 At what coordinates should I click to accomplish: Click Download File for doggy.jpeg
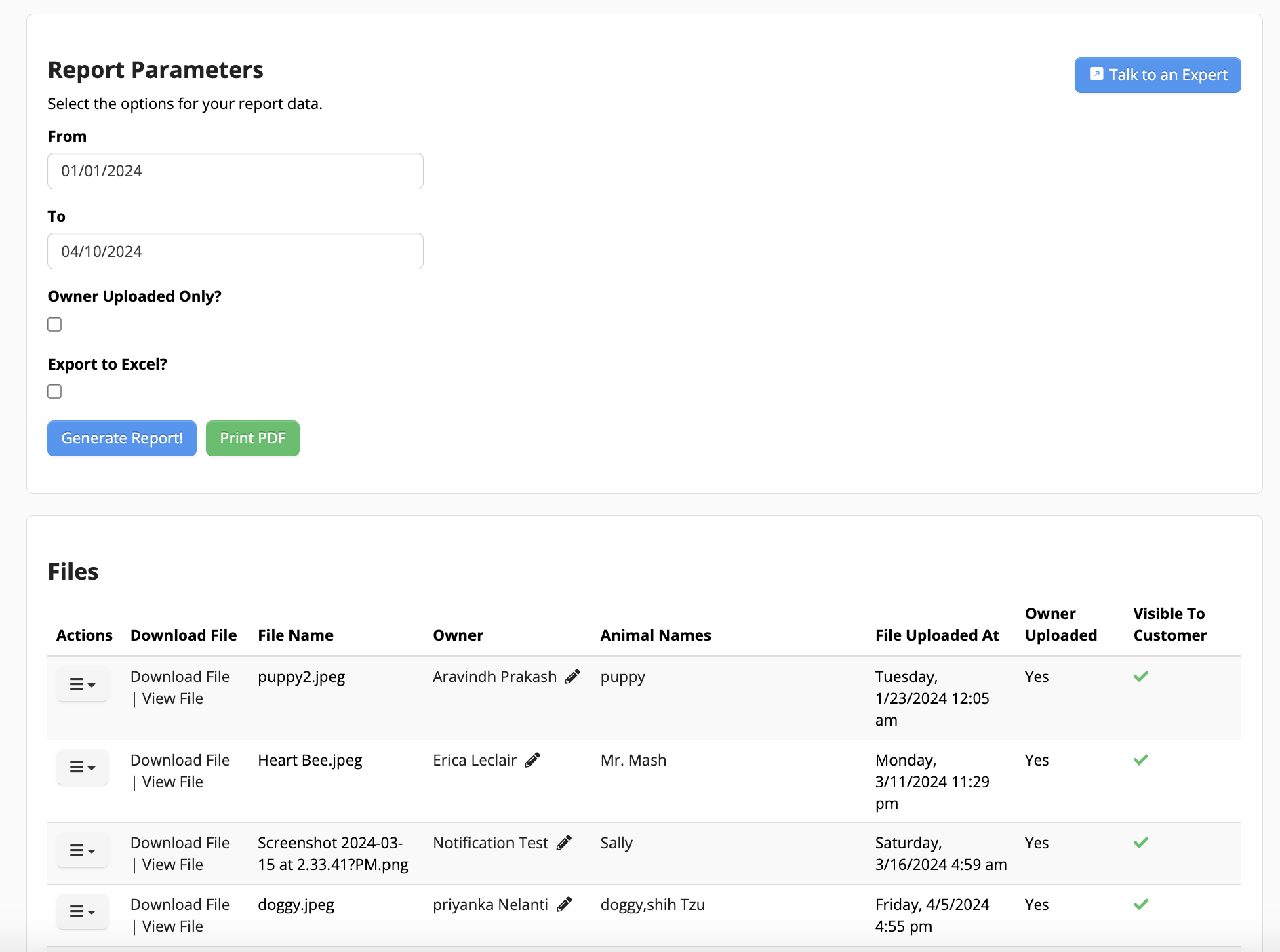coord(180,905)
